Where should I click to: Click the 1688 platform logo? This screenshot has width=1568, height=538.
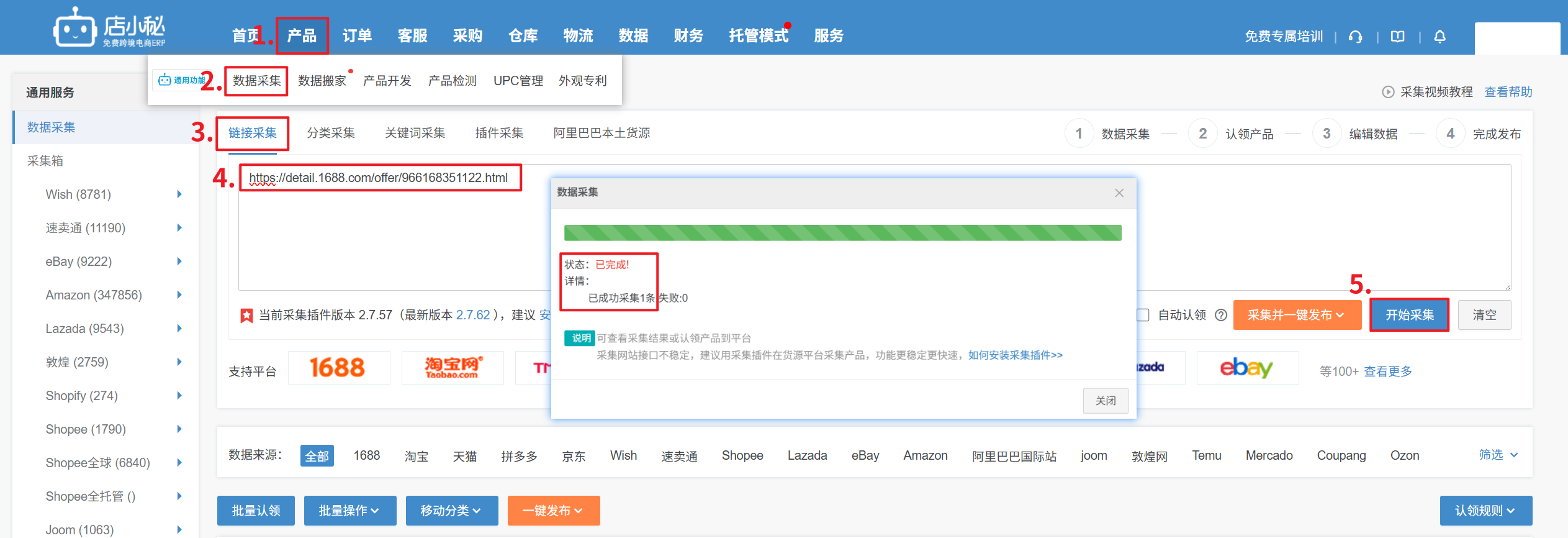click(x=338, y=368)
